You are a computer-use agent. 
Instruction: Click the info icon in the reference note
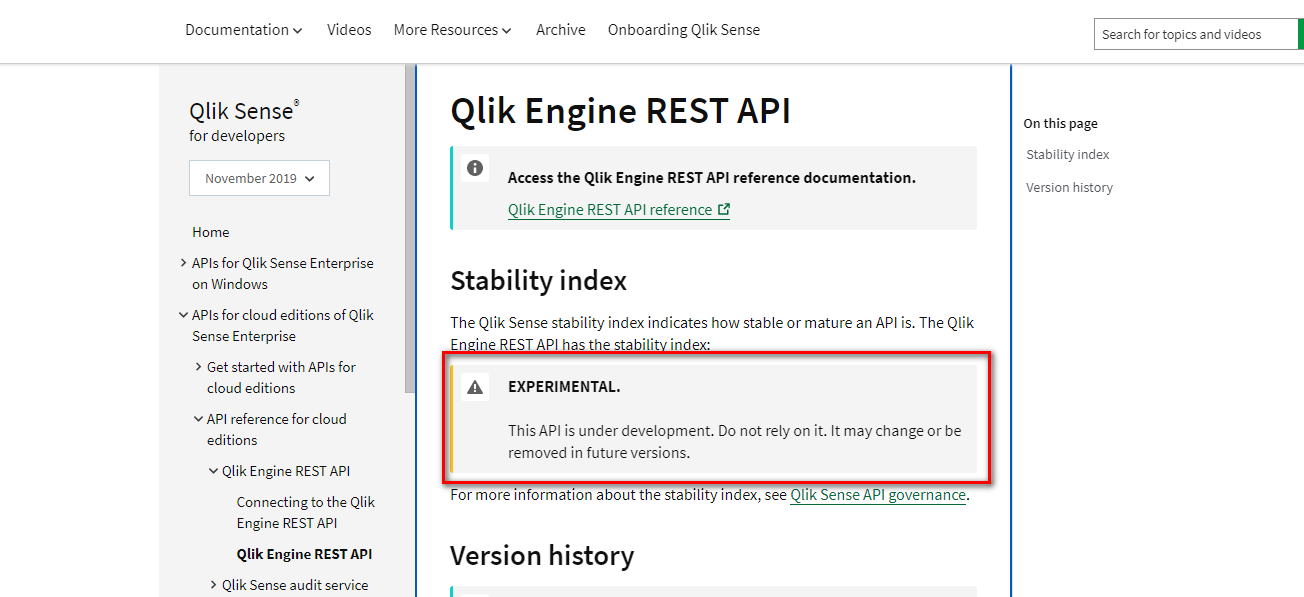[475, 168]
